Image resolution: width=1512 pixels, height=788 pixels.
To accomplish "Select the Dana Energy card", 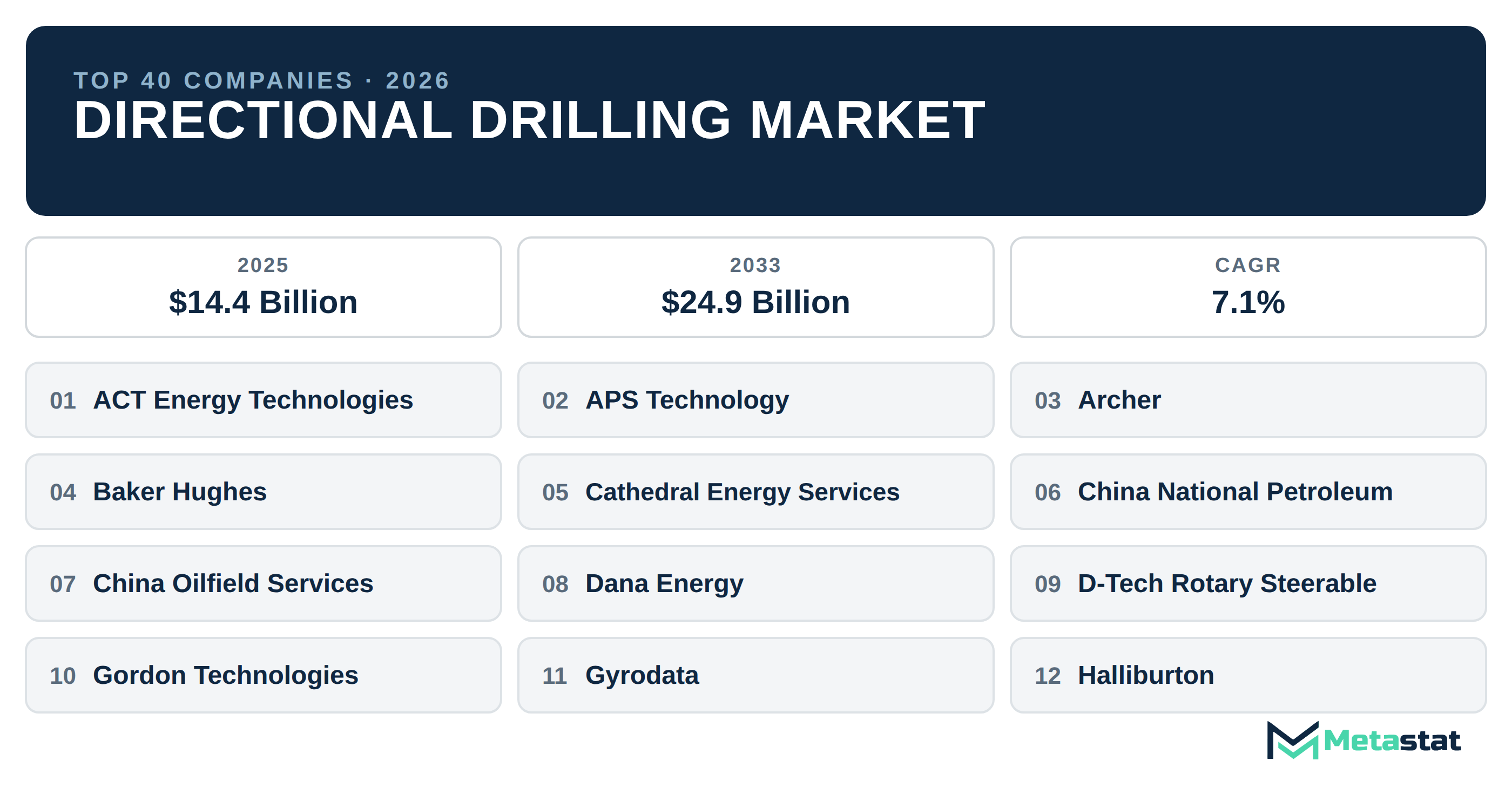I will (x=755, y=584).
